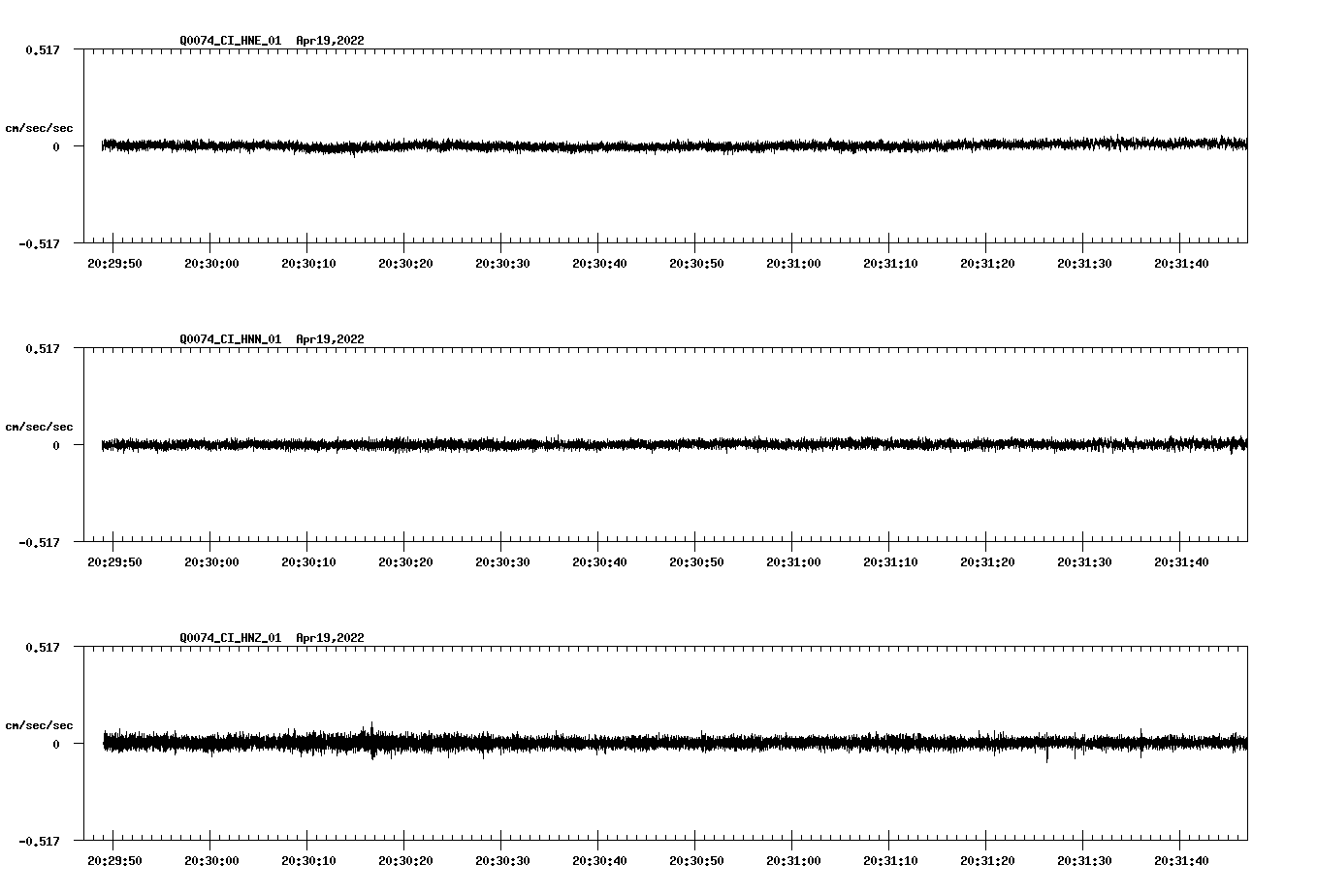Click the 20:31:10 time label on HNN plot
This screenshot has height=896, width=1317.
890,562
